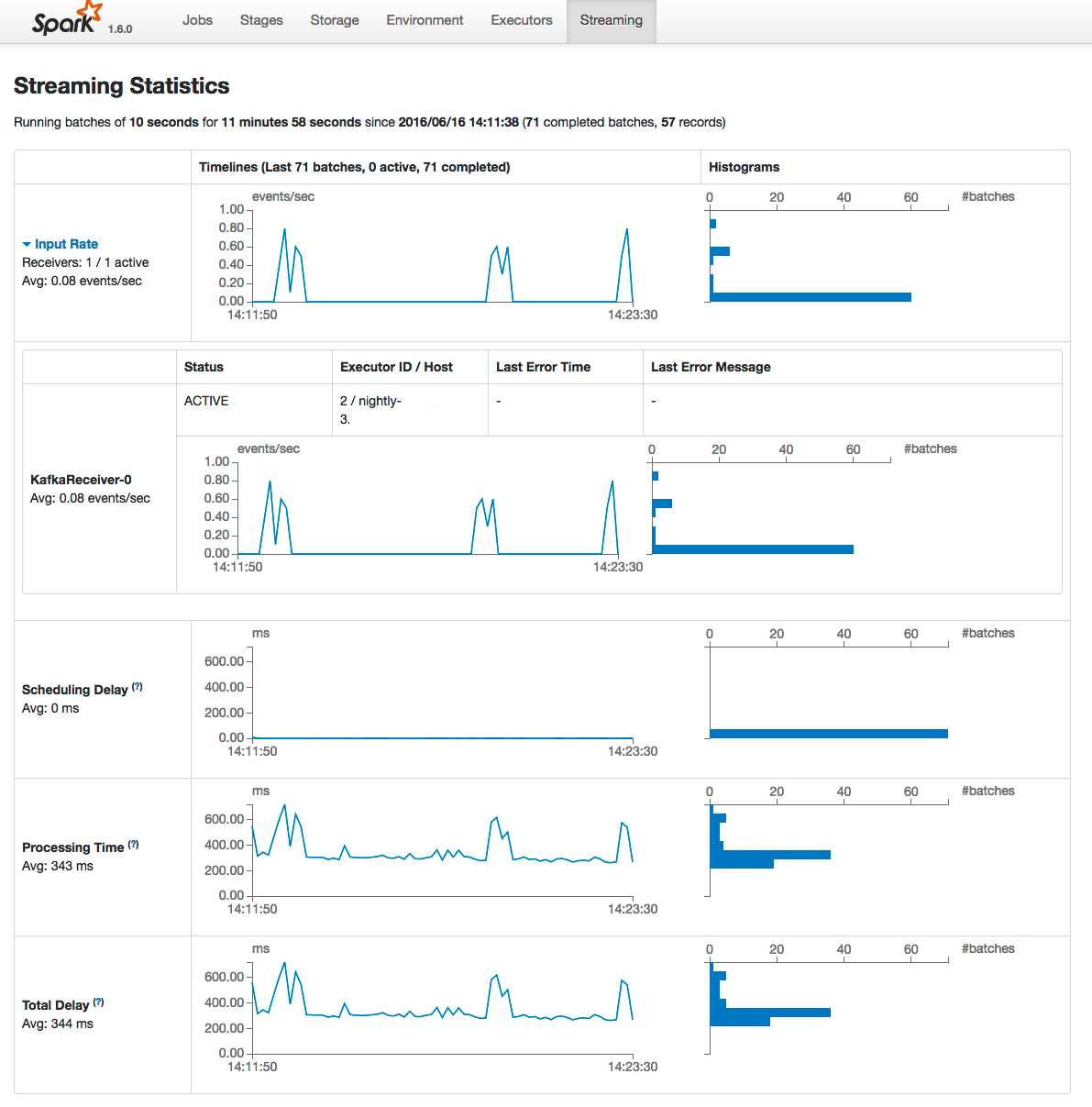Select the Streaming tab

(x=611, y=20)
